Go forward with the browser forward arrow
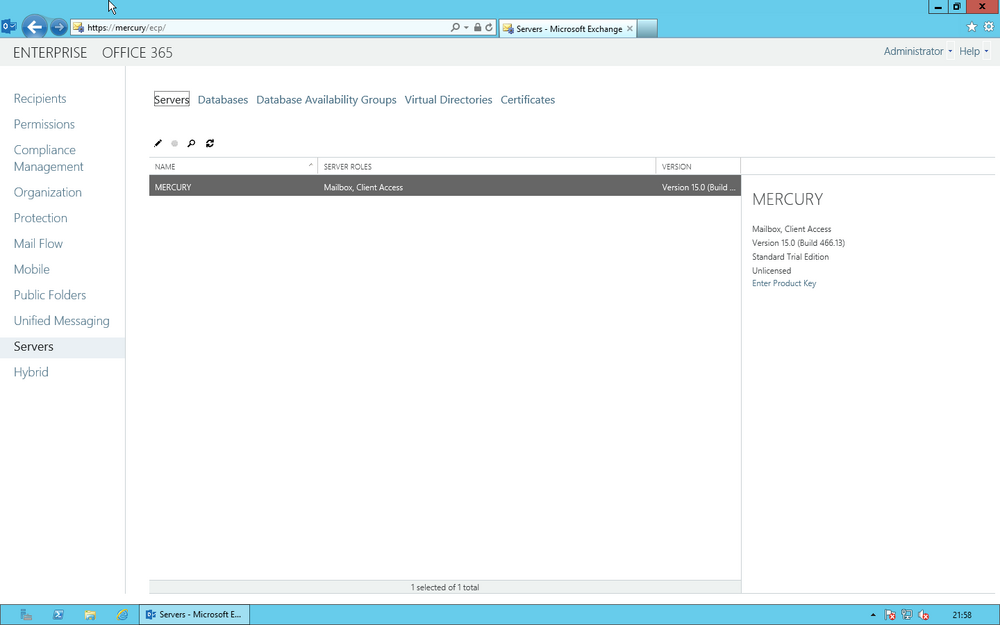 [x=59, y=27]
